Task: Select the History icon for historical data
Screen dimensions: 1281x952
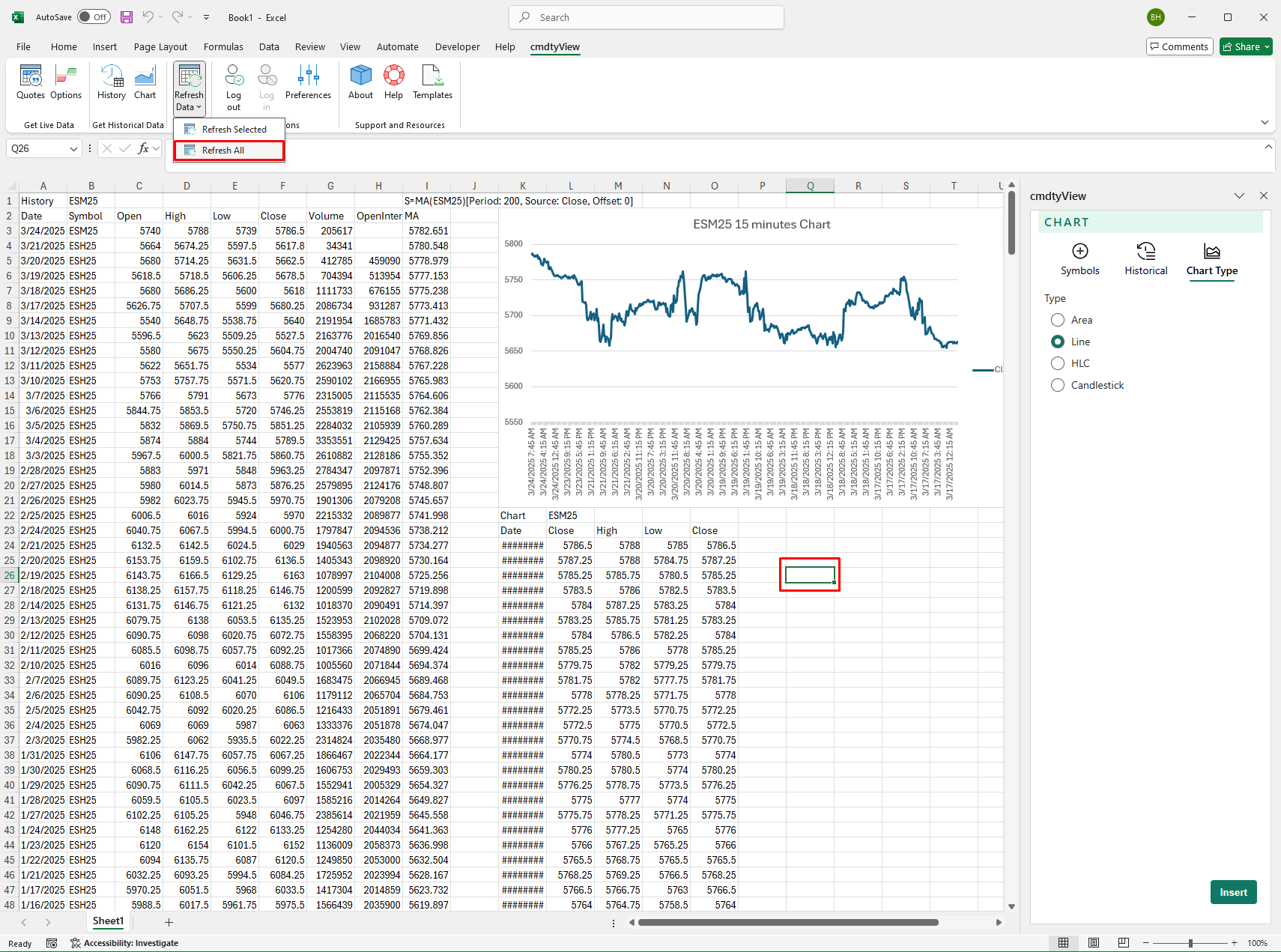Action: tap(112, 84)
